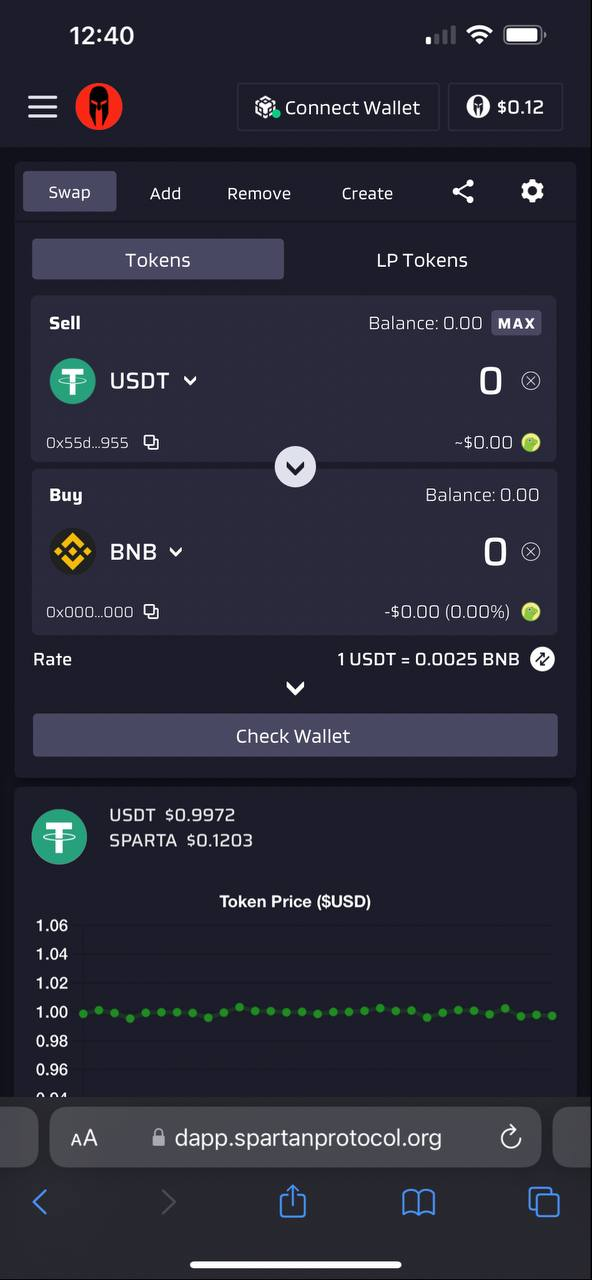Image resolution: width=592 pixels, height=1280 pixels.
Task: Expand the rate details chevron
Action: click(295, 688)
